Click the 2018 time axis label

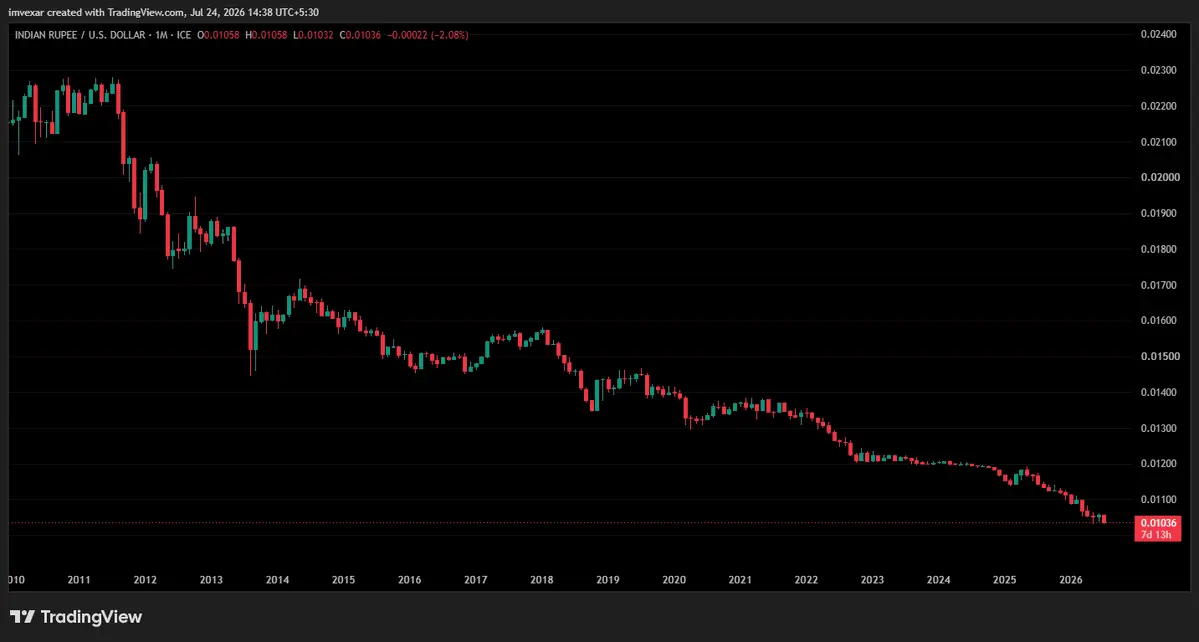coord(541,580)
